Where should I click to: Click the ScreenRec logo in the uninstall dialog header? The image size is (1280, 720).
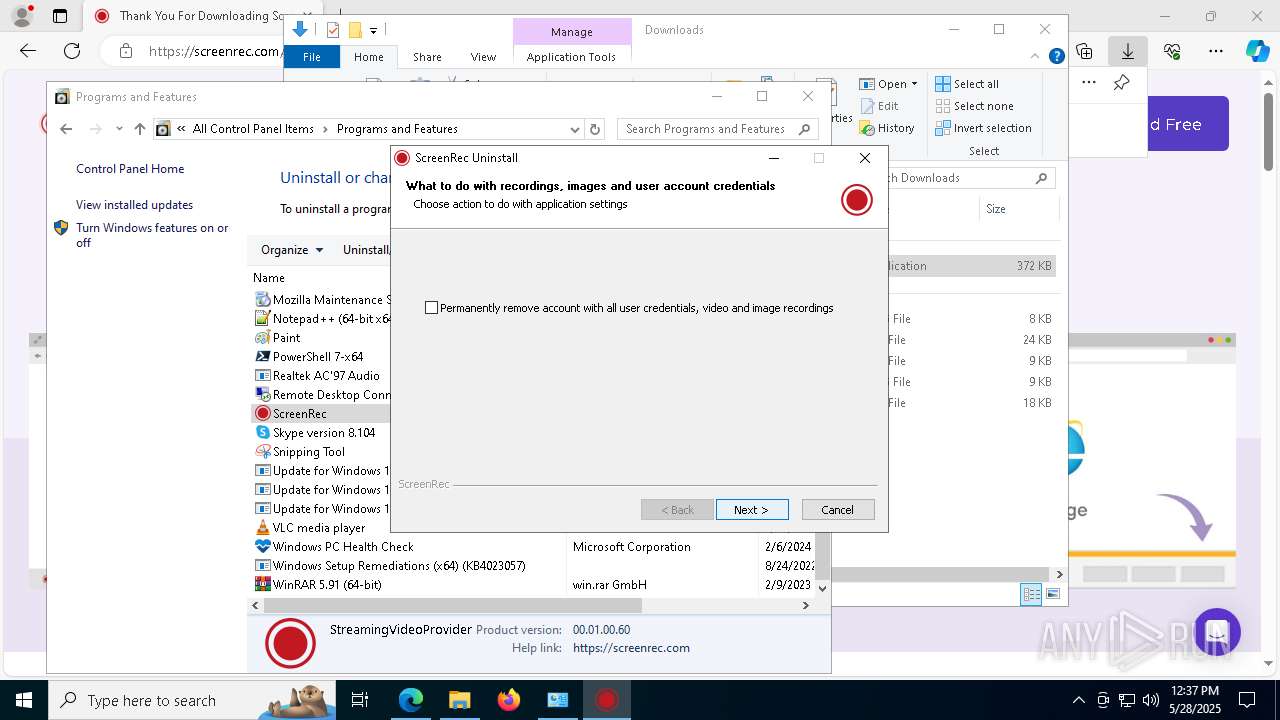(x=857, y=200)
